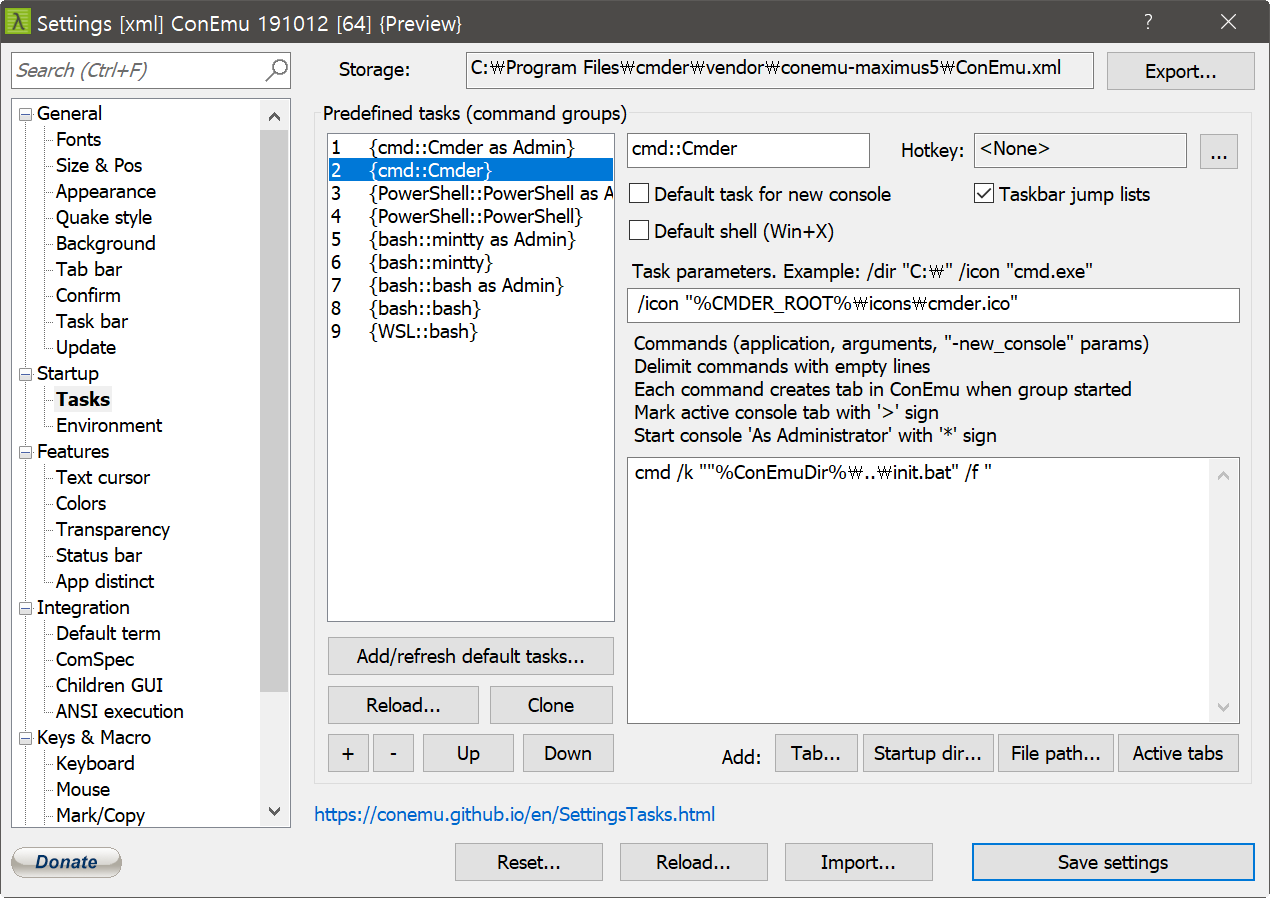Open Fonts settings page
This screenshot has height=898, width=1270.
pyautogui.click(x=78, y=139)
